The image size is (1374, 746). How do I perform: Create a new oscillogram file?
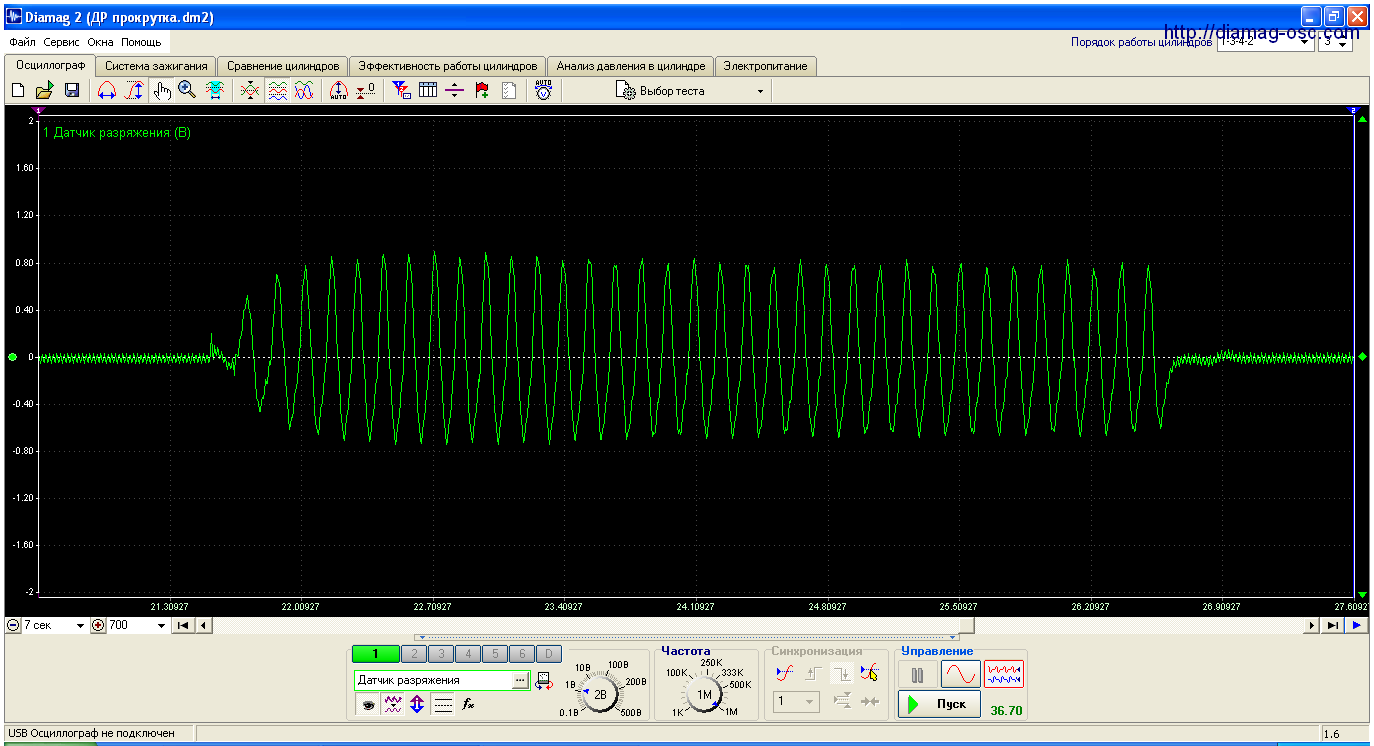(18, 90)
